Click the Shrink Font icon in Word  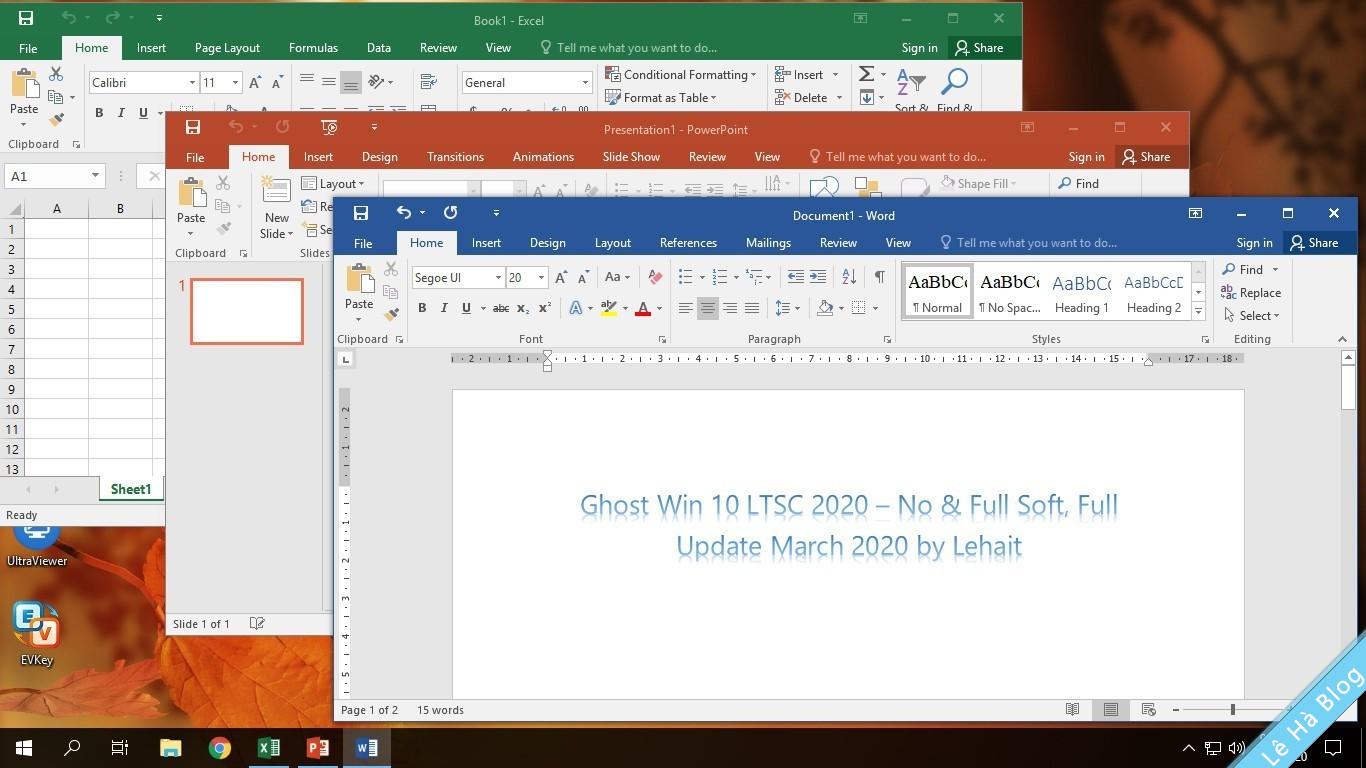coord(583,277)
